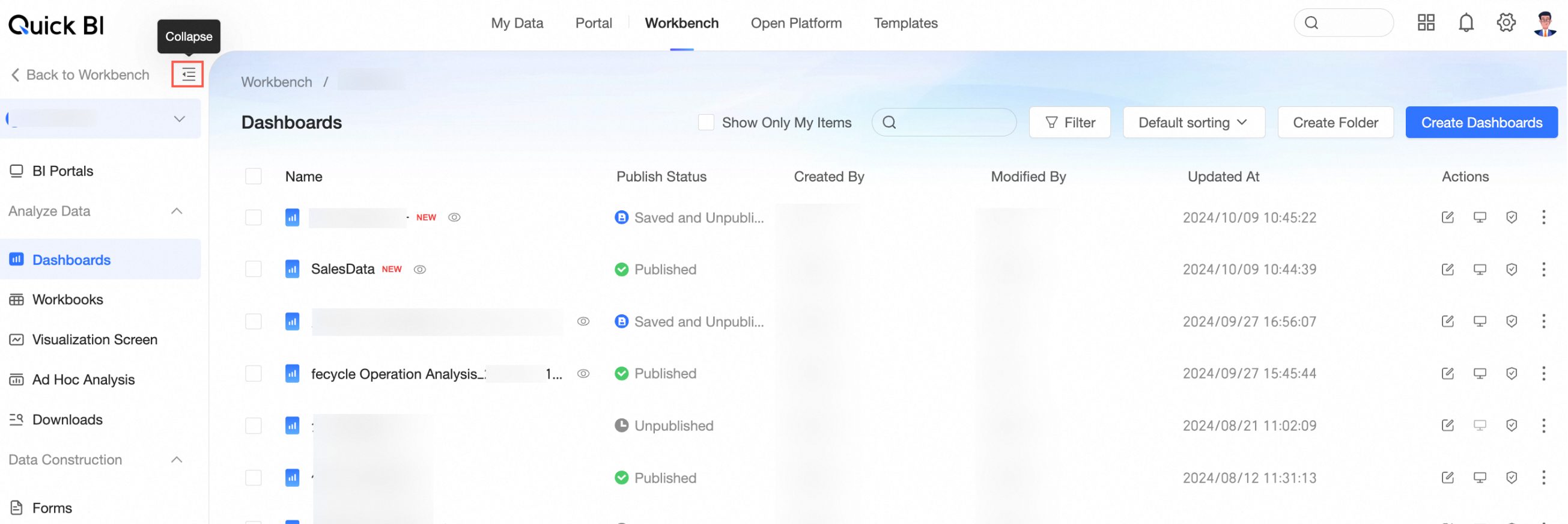
Task: Click shield icon in 2024/08/21 11:02:09 row
Action: coord(1512,425)
